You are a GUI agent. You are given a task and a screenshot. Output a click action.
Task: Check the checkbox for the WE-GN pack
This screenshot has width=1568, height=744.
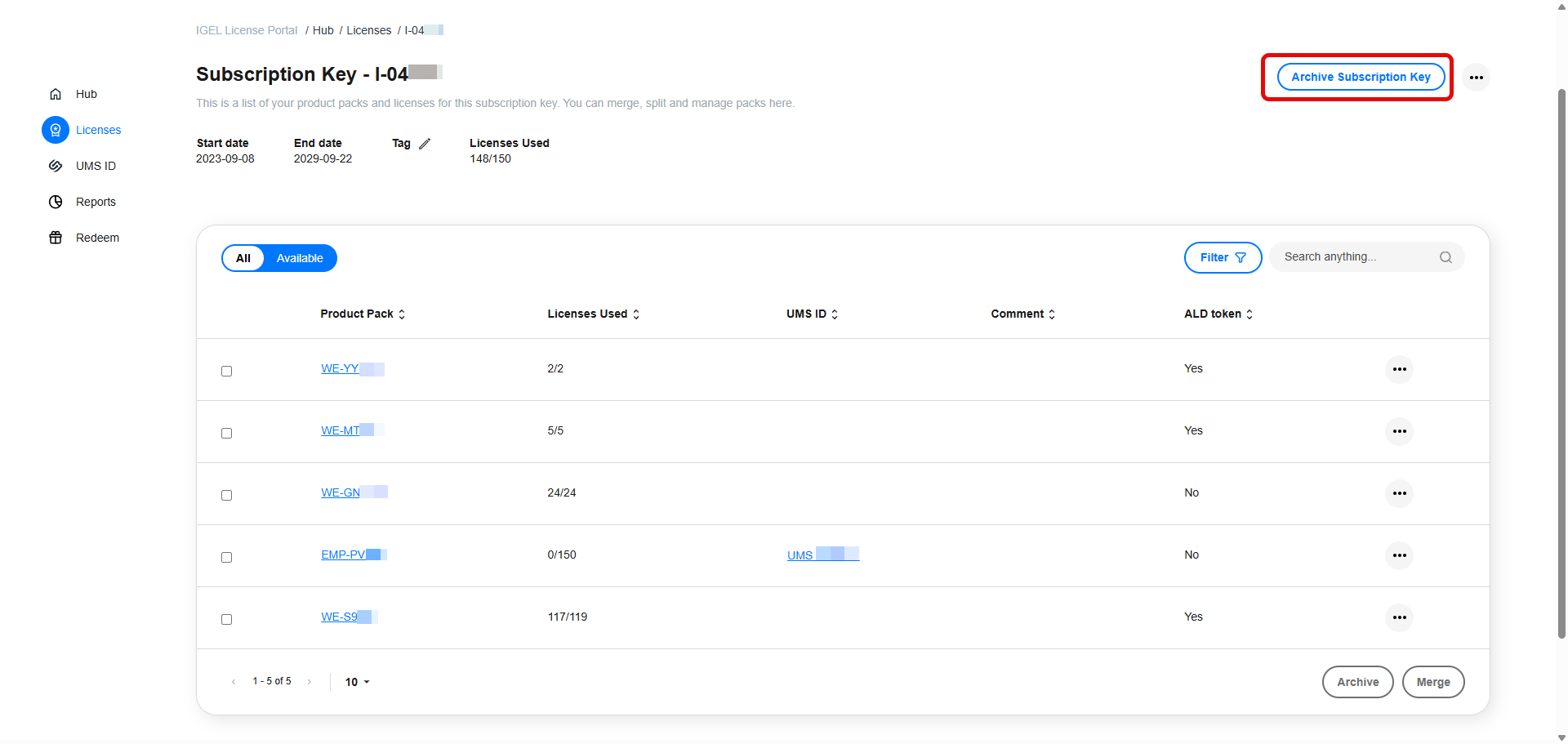[226, 495]
